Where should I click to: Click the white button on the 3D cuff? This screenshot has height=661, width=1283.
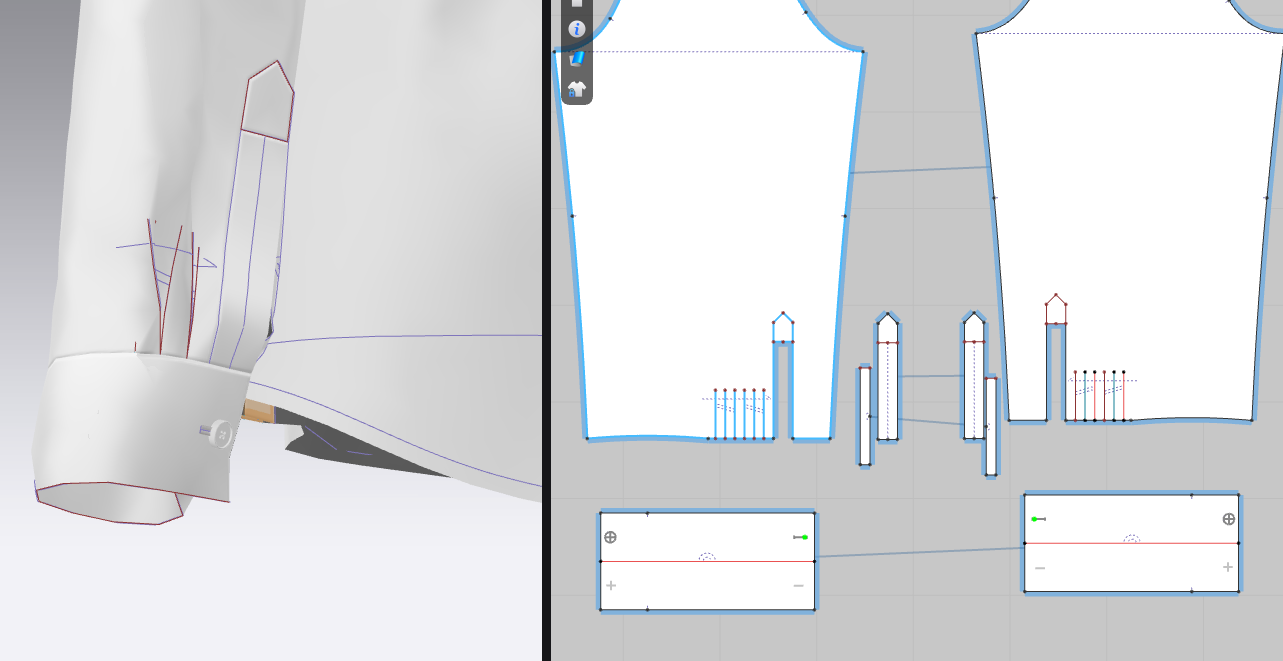(221, 434)
